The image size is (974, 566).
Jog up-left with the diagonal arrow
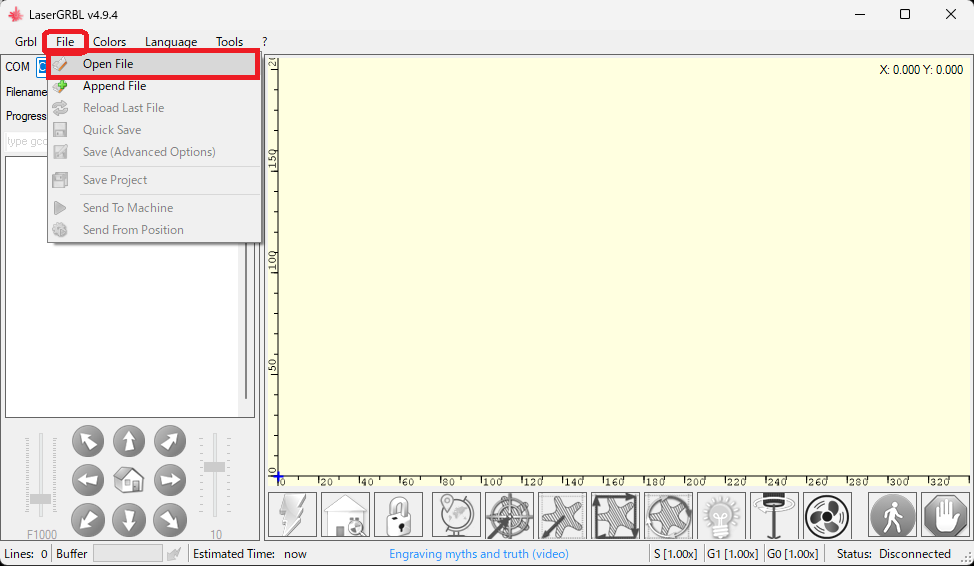88,441
